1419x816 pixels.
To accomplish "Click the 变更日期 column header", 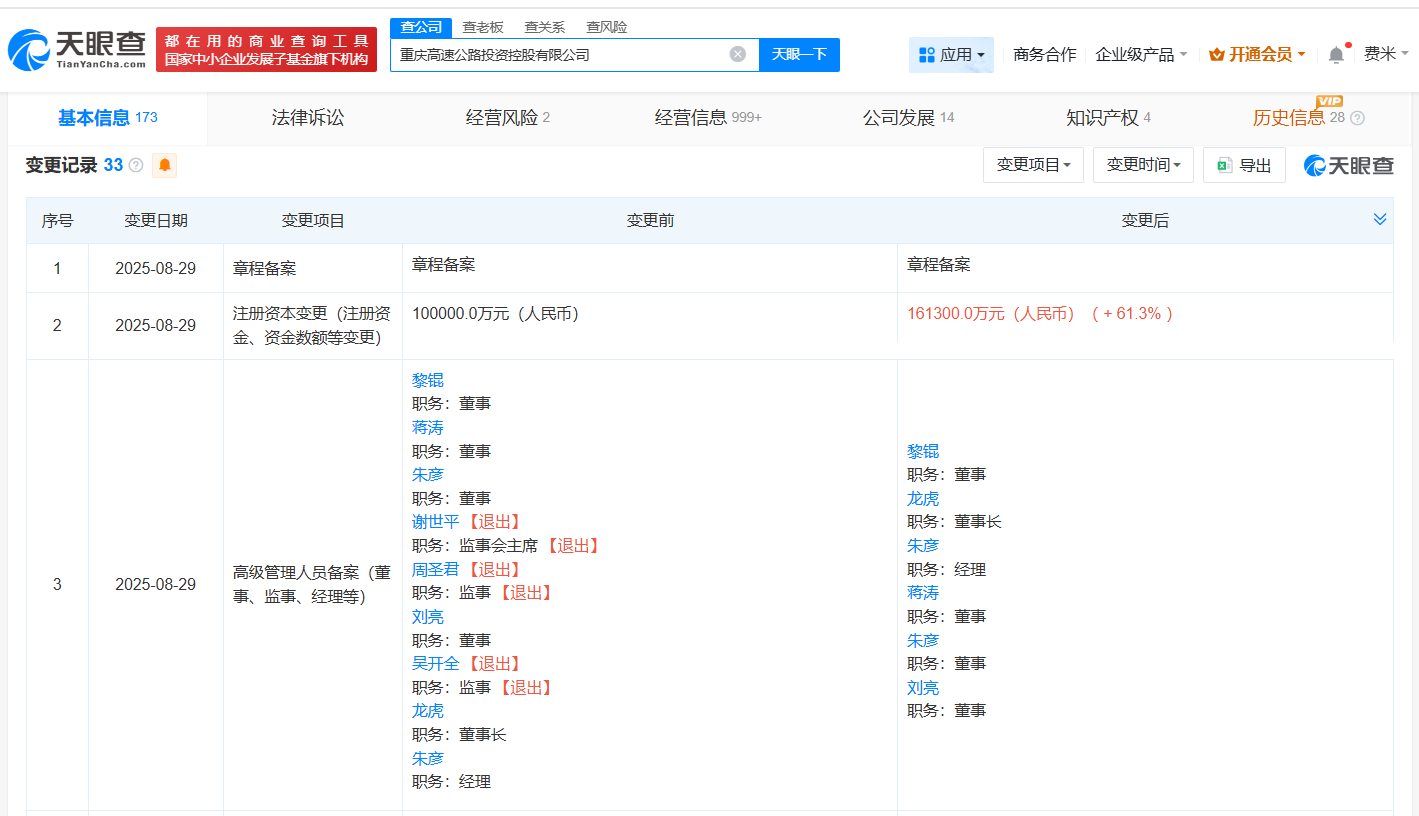I will [x=156, y=221].
